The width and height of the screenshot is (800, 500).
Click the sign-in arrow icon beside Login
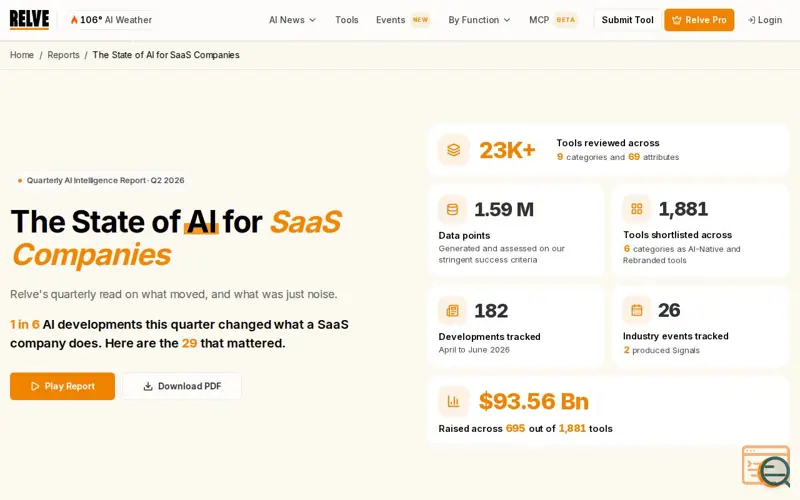tap(751, 20)
